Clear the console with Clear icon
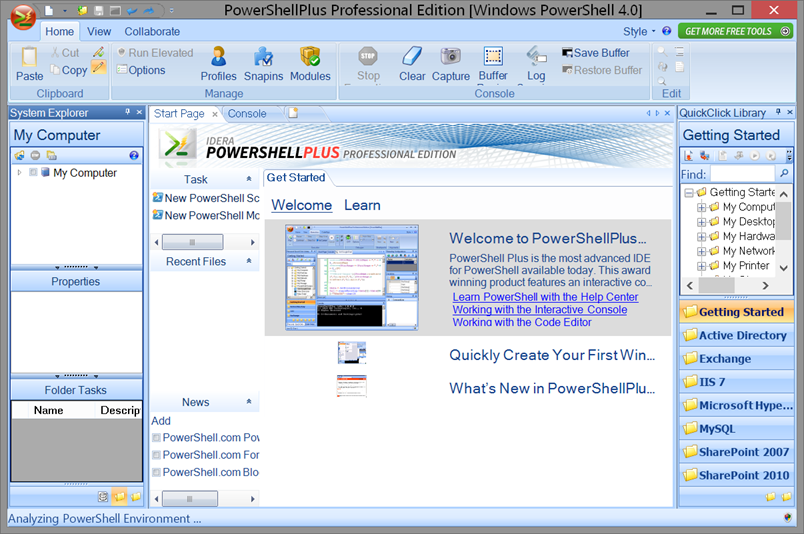Image resolution: width=804 pixels, height=534 pixels. (412, 56)
